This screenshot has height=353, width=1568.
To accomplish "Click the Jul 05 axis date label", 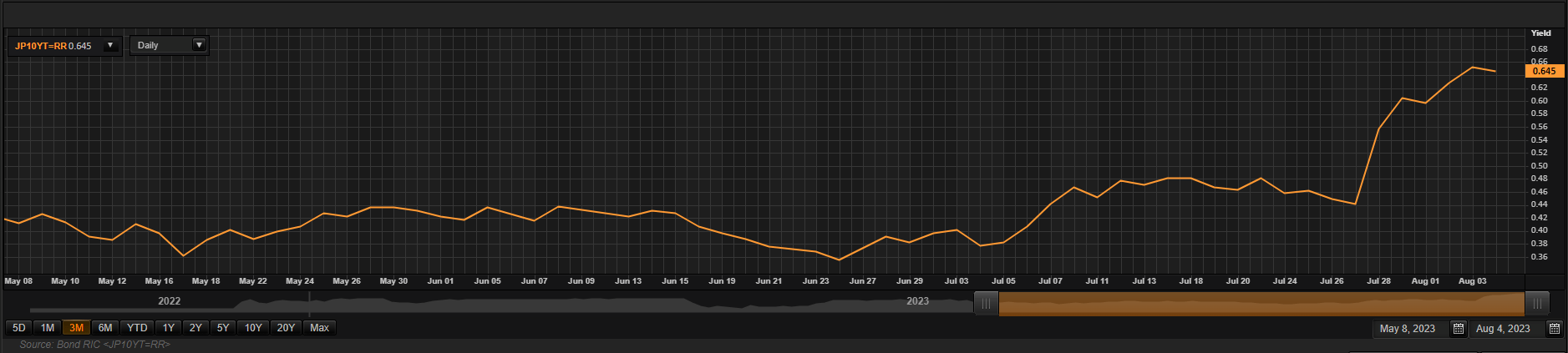I will tap(1003, 281).
